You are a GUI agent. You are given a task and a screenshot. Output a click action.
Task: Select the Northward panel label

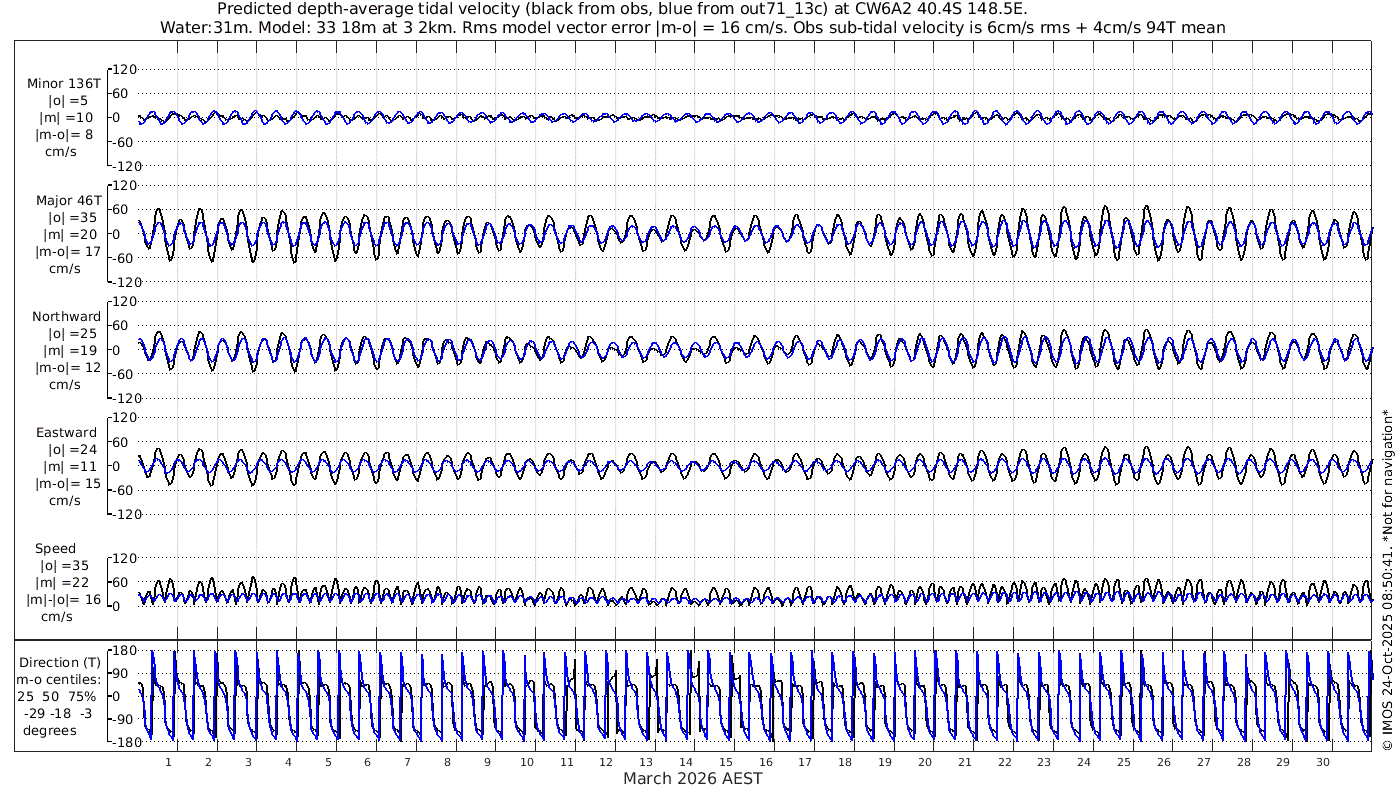(x=66, y=317)
